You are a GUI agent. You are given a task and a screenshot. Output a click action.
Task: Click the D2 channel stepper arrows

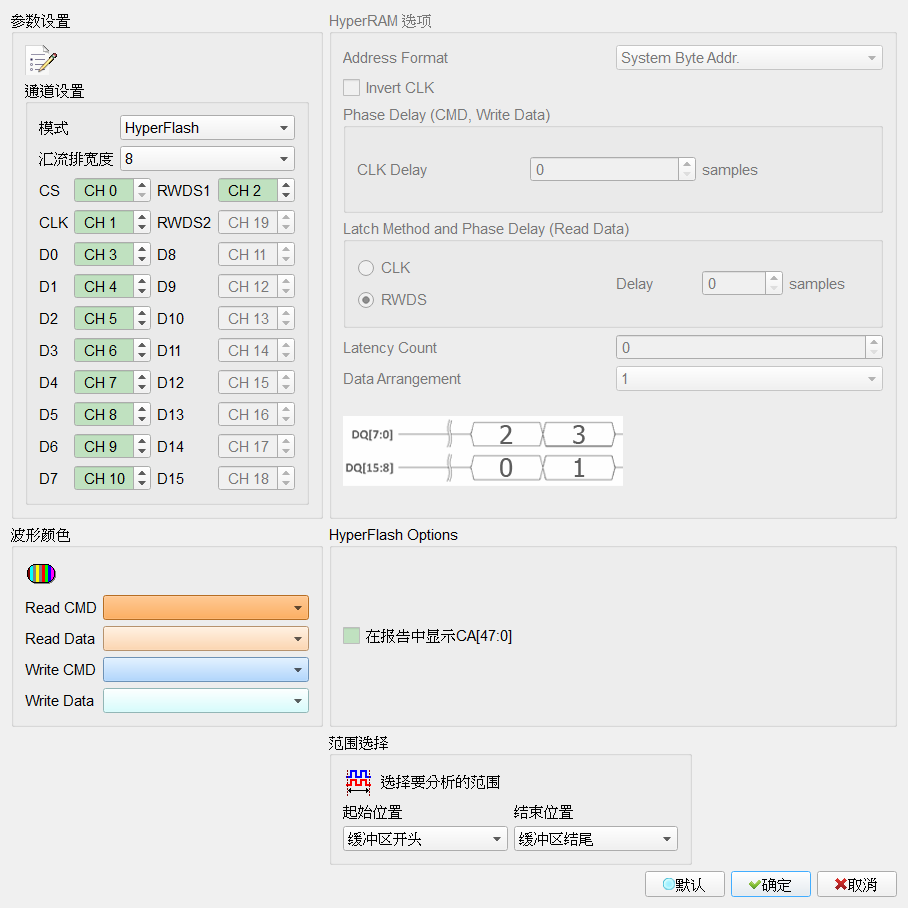(x=142, y=318)
